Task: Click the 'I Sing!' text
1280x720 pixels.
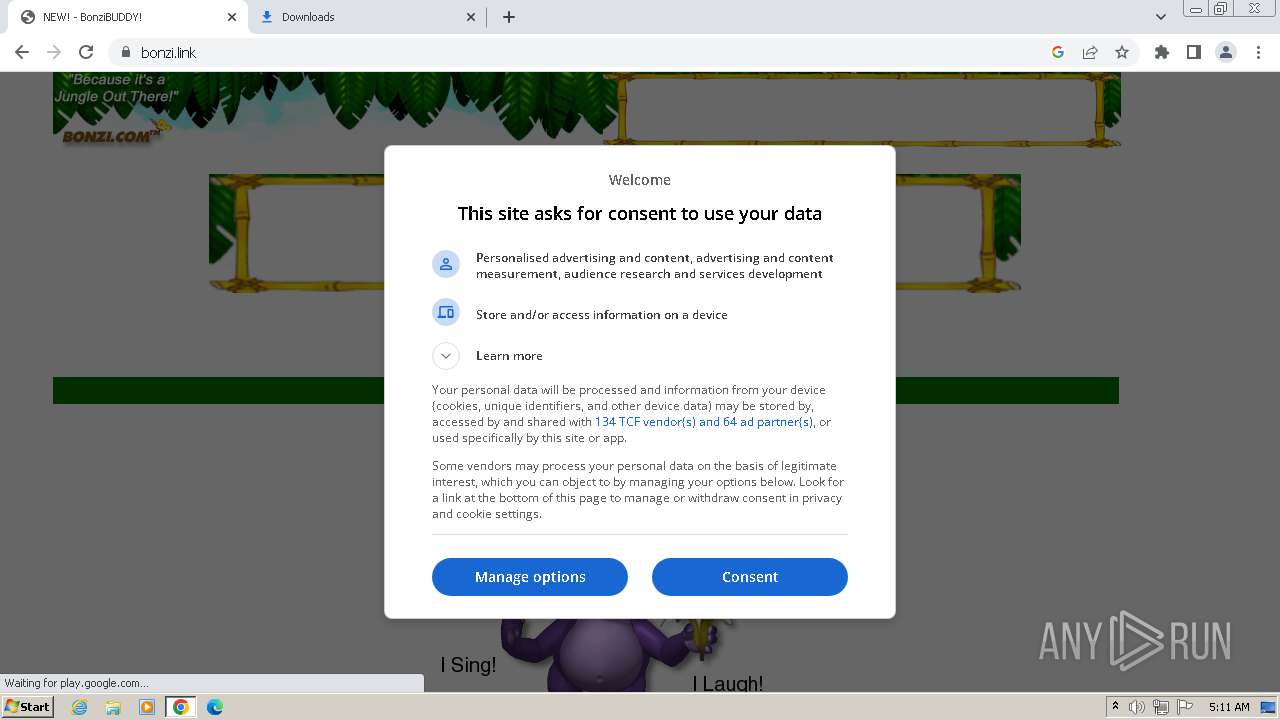Action: [x=468, y=665]
